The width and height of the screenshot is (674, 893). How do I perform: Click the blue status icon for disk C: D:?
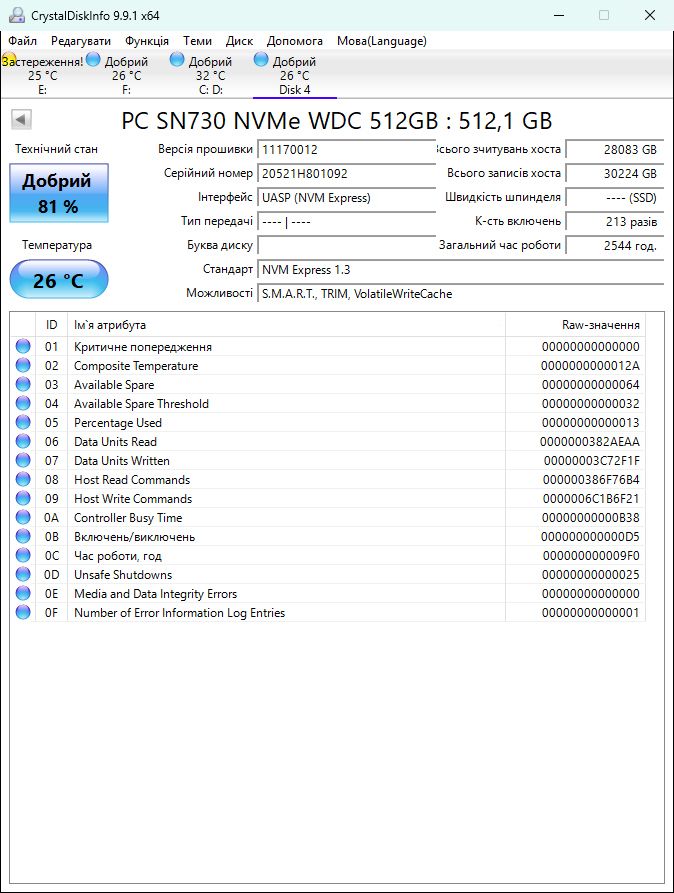177,59
